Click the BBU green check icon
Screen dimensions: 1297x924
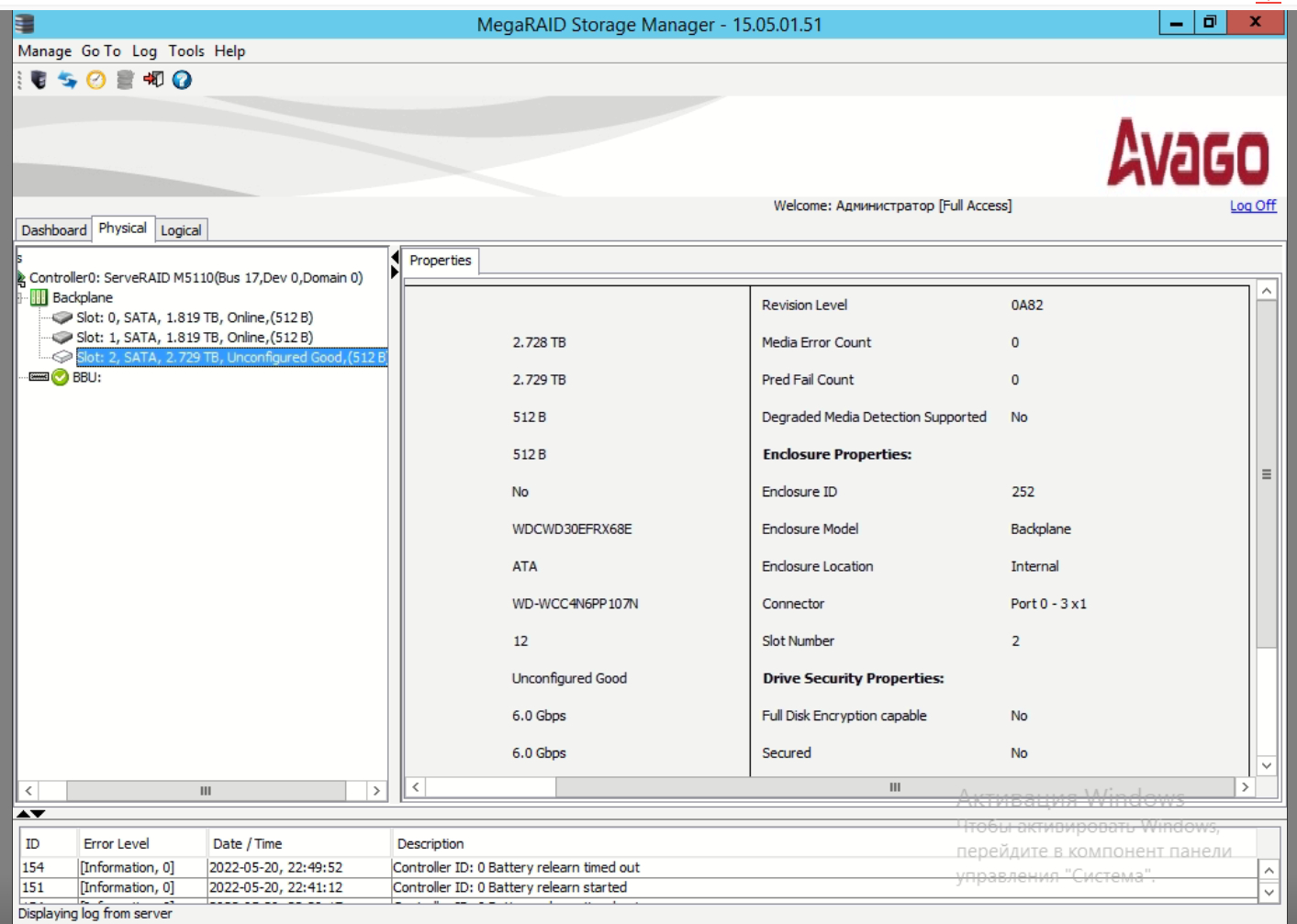pos(61,377)
